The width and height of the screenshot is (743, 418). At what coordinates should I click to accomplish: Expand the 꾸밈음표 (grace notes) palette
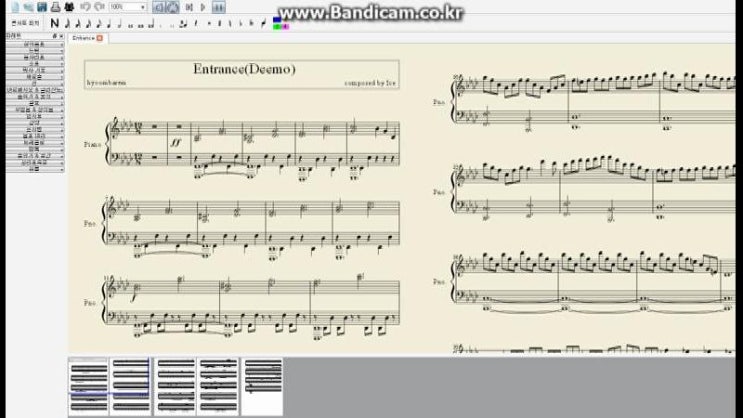(34, 45)
